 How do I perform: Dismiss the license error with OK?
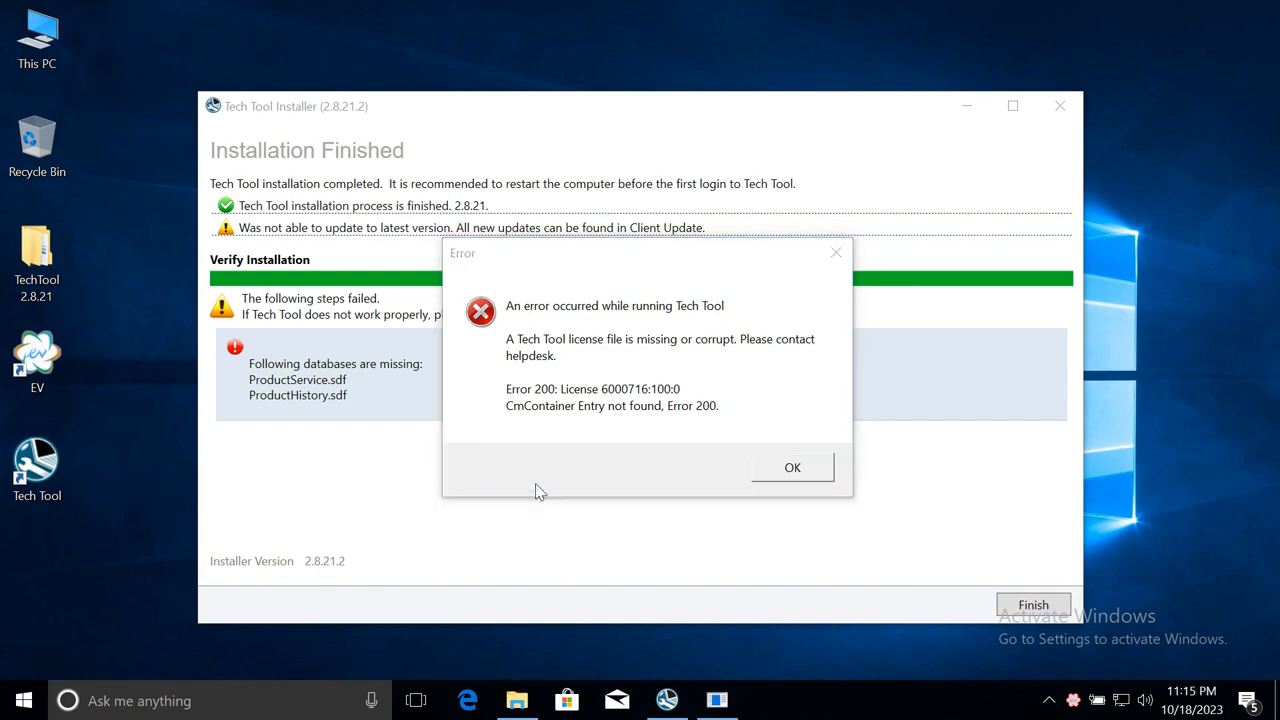click(x=792, y=467)
